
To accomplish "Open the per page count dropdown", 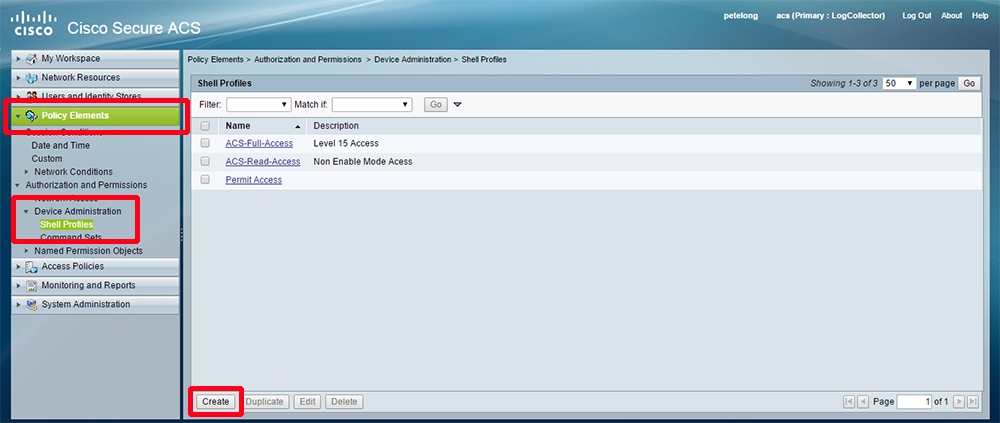I will click(899, 84).
